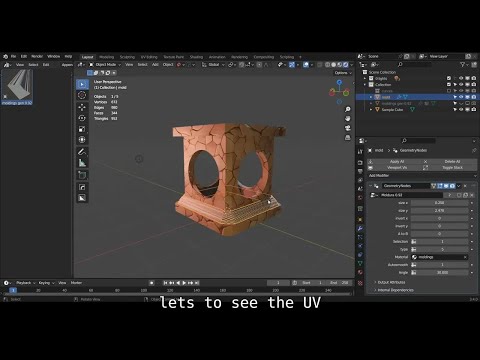The height and width of the screenshot is (360, 480).
Task: Choose the Move tool
Action: click(82, 107)
